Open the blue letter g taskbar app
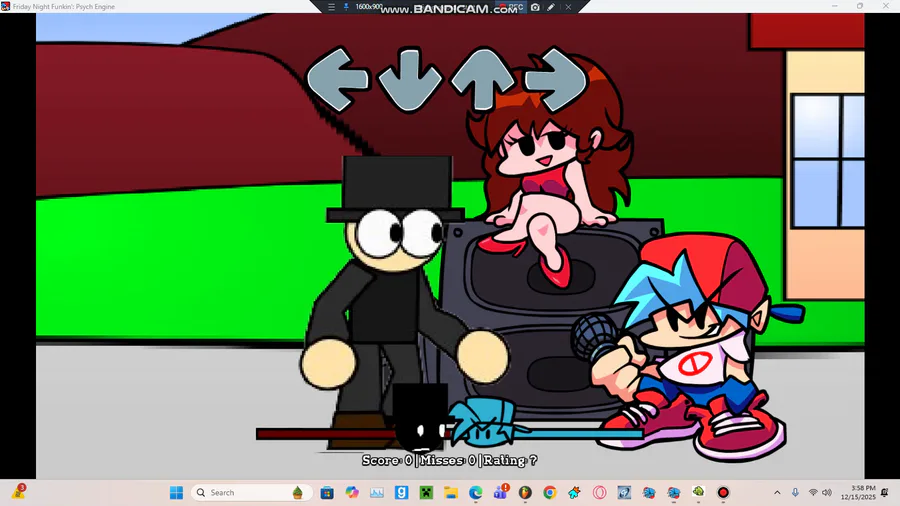 (x=402, y=492)
